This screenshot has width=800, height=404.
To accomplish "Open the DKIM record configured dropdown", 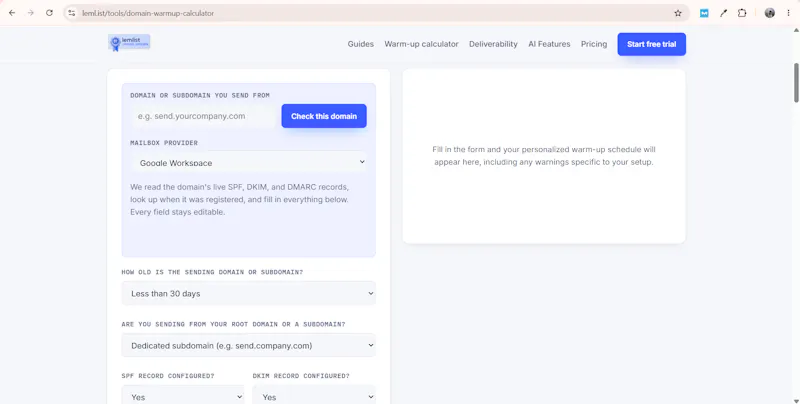I will coord(314,396).
